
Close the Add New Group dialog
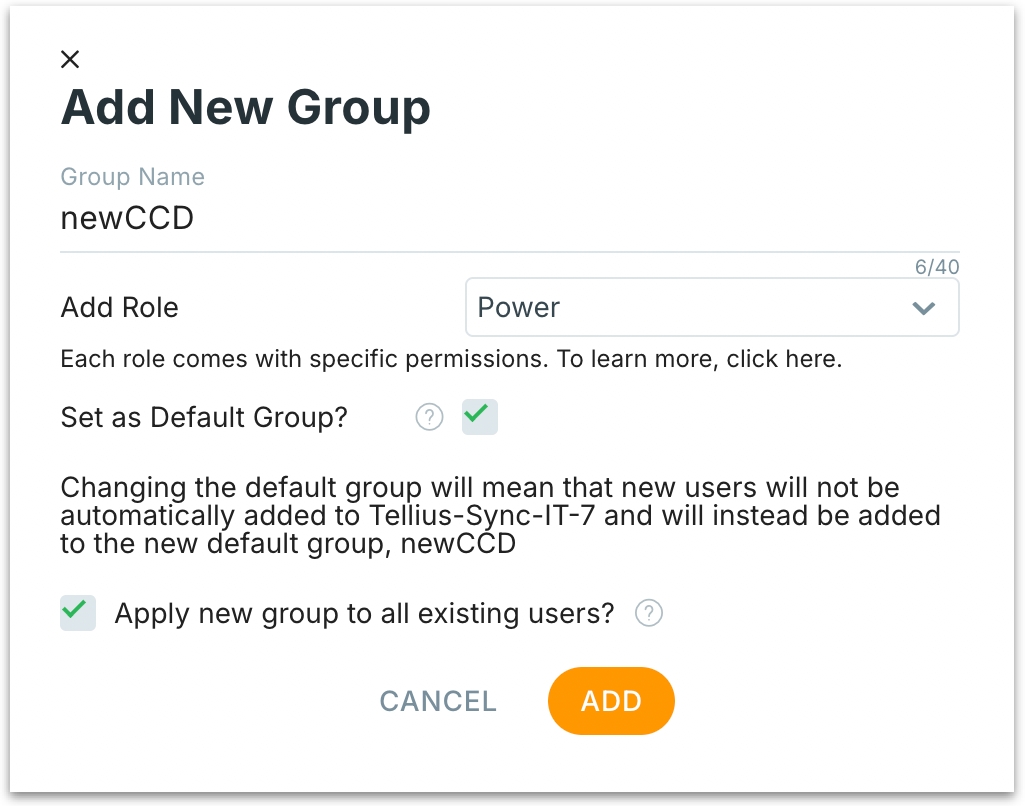70,59
